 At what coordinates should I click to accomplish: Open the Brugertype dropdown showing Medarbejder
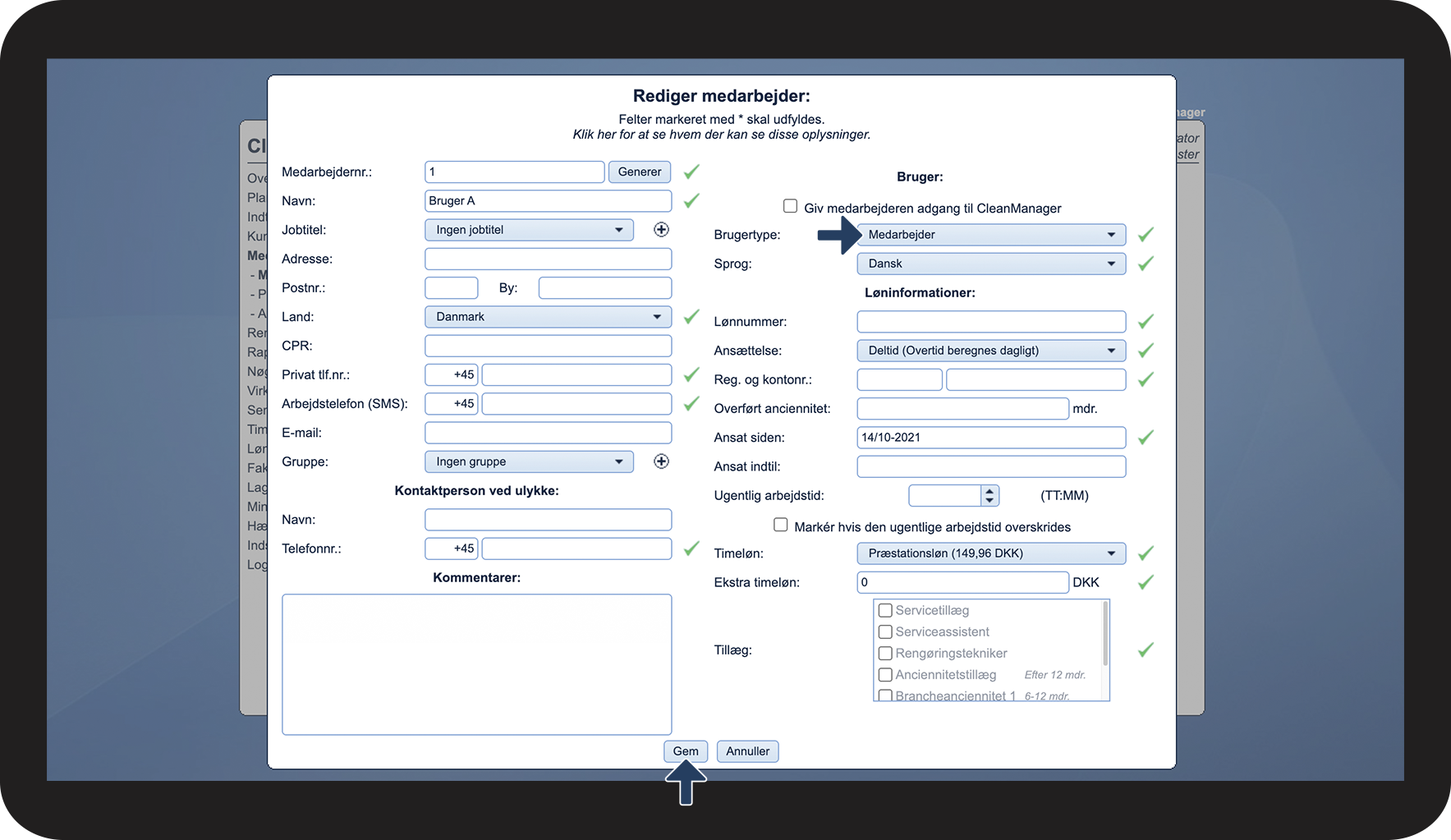point(991,235)
